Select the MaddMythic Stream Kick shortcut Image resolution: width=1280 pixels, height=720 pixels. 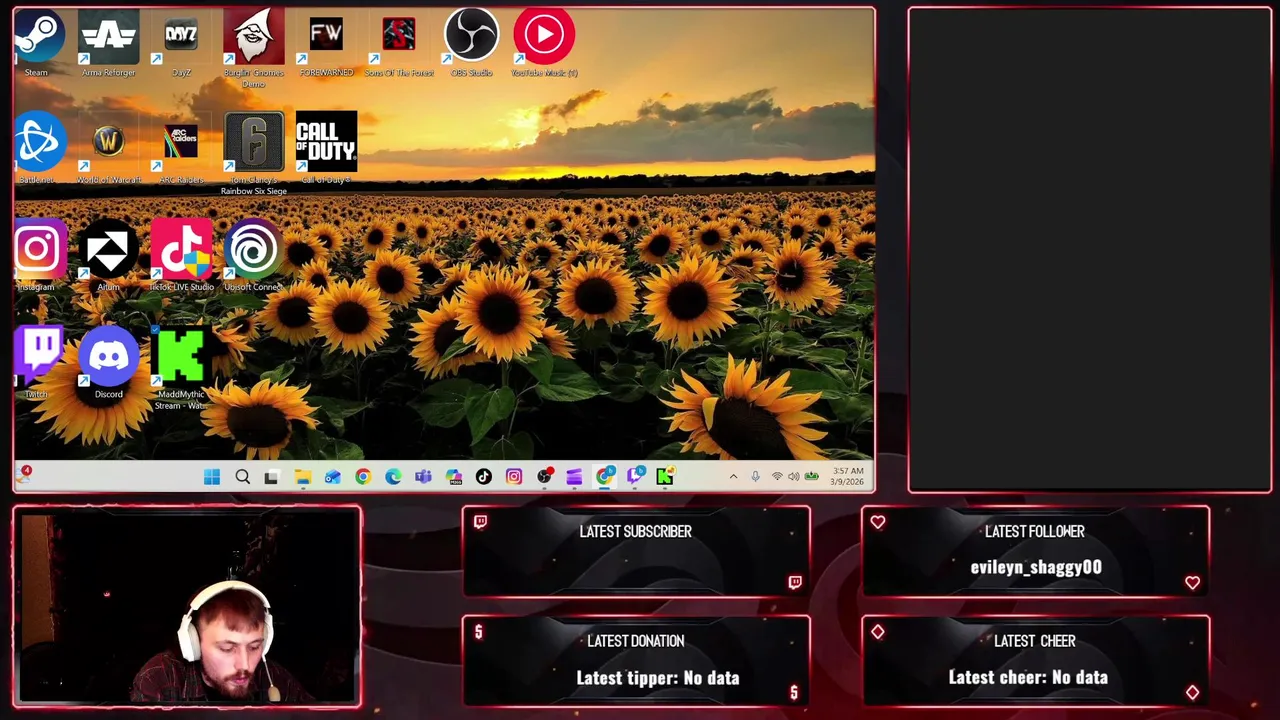pos(181,367)
